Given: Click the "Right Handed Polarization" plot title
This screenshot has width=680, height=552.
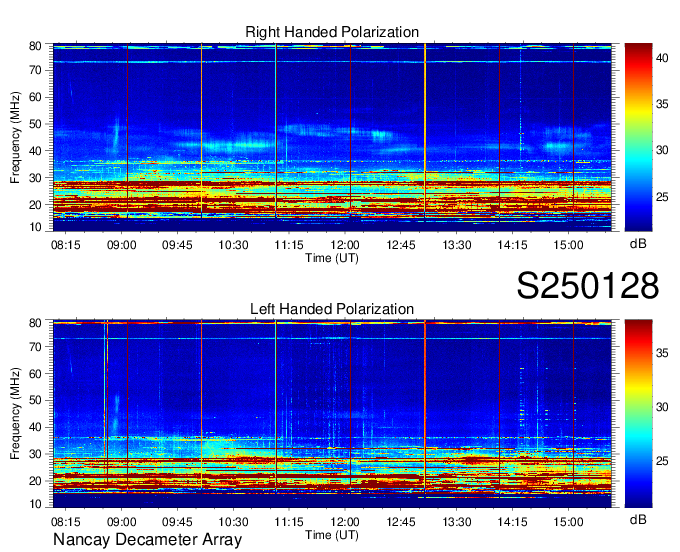Looking at the screenshot, I should (332, 32).
